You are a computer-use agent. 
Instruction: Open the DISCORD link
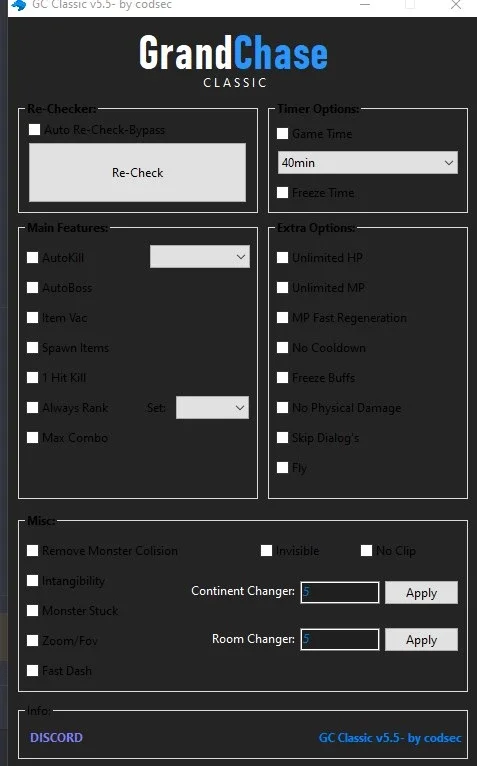[56, 737]
